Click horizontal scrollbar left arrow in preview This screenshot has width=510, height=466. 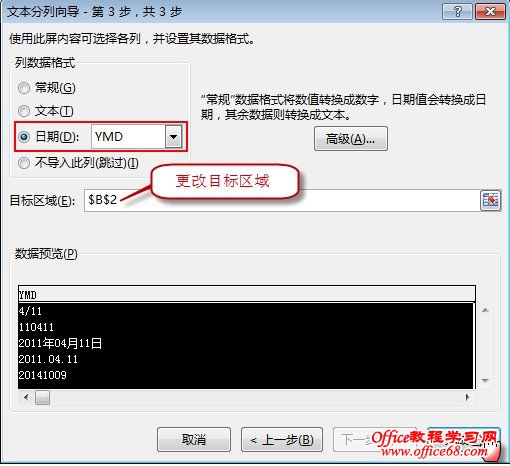click(x=26, y=397)
